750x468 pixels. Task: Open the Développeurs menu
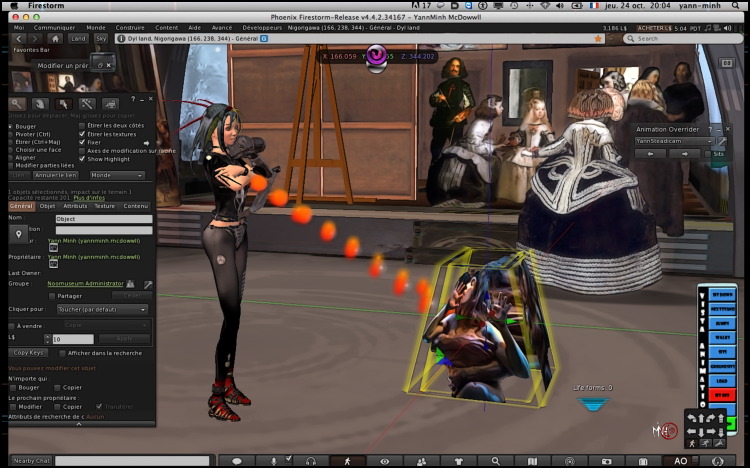262,28
